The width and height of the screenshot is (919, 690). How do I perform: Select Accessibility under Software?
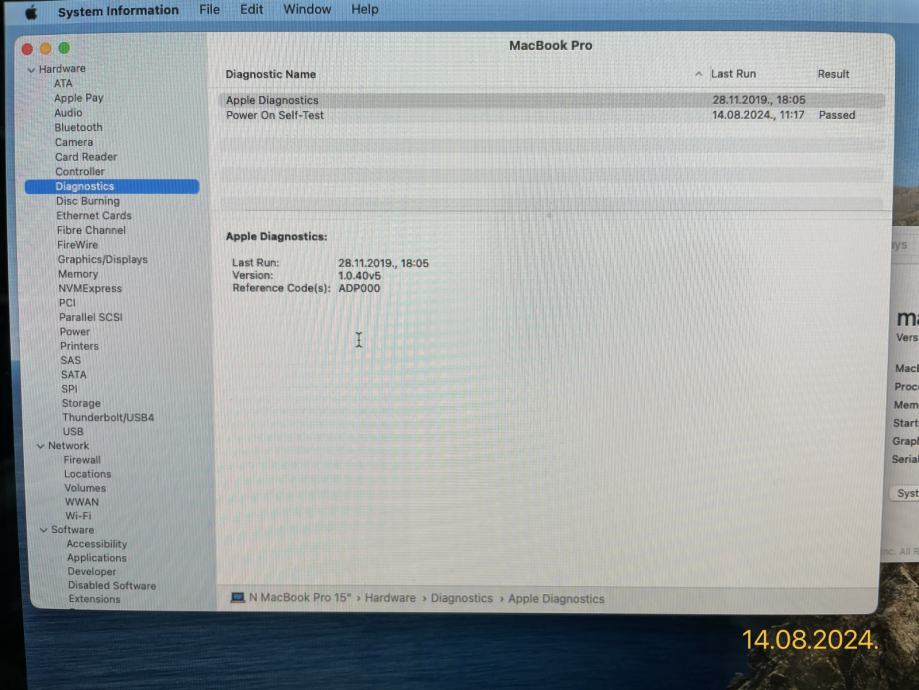pyautogui.click(x=97, y=544)
